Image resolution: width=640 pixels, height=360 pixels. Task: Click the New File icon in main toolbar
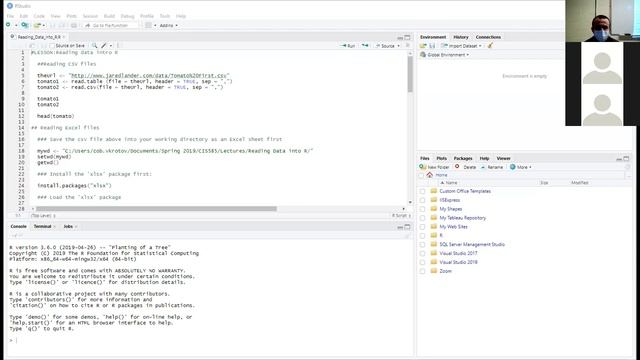[x=8, y=25]
